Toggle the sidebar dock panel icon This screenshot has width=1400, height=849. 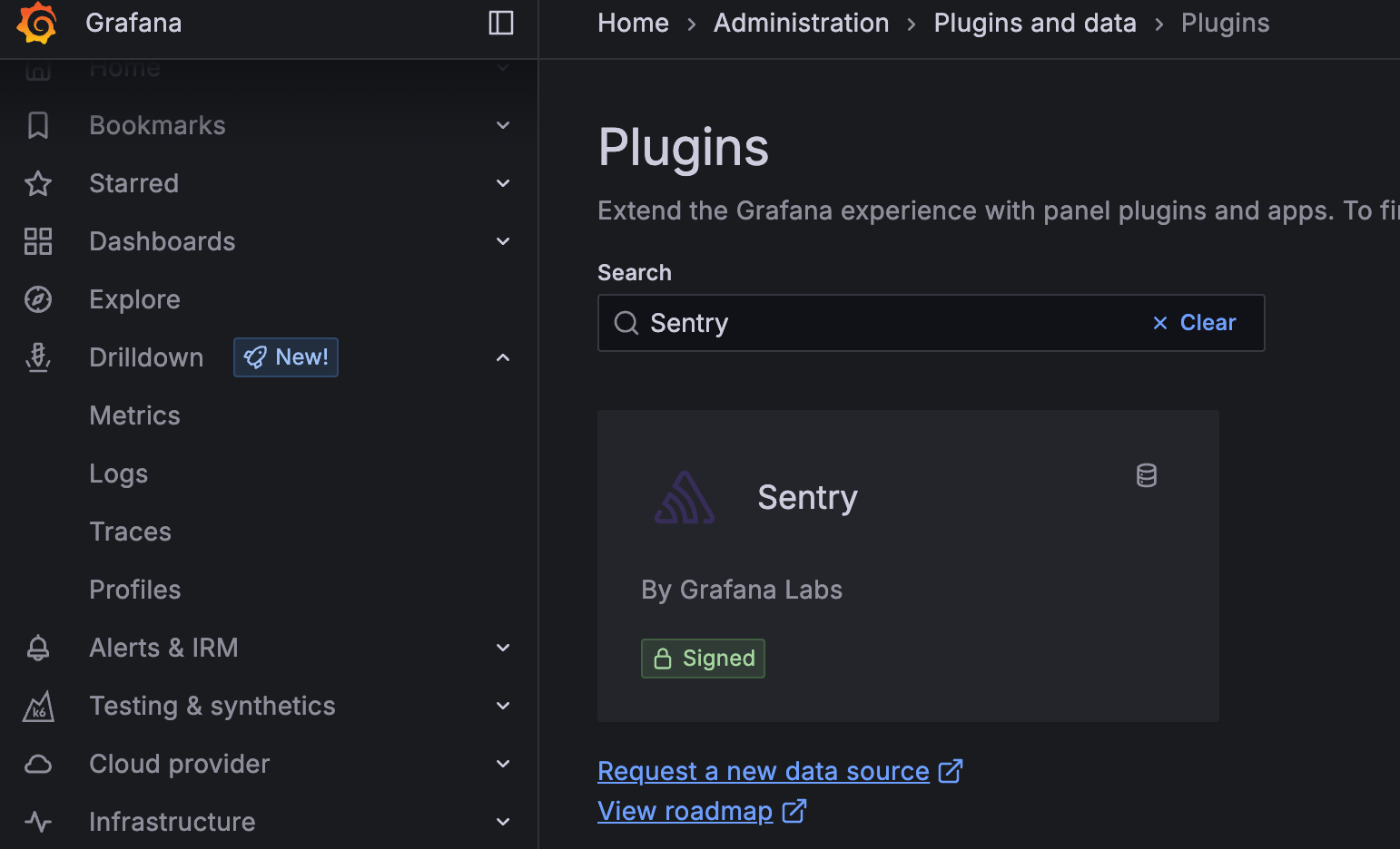point(501,23)
